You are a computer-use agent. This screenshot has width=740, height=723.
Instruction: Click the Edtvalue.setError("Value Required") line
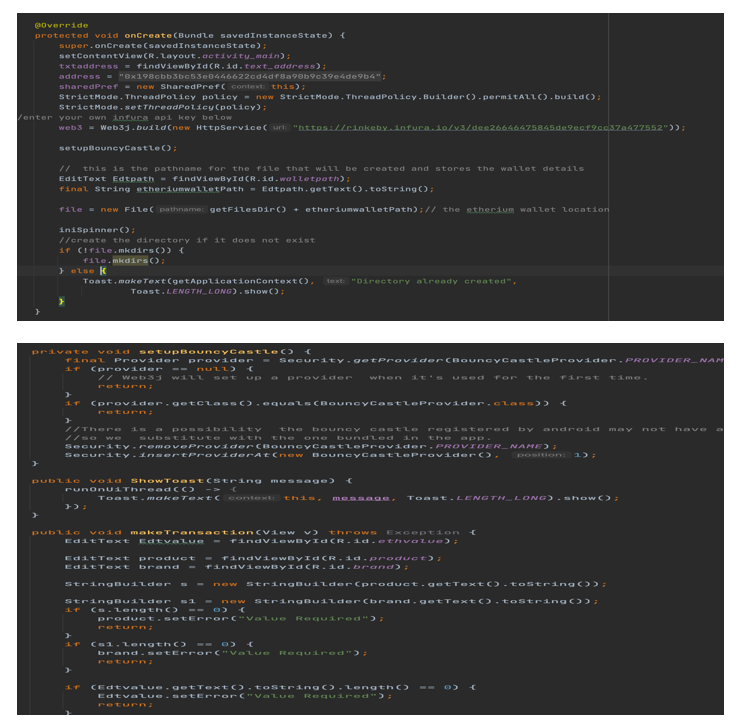coord(245,696)
